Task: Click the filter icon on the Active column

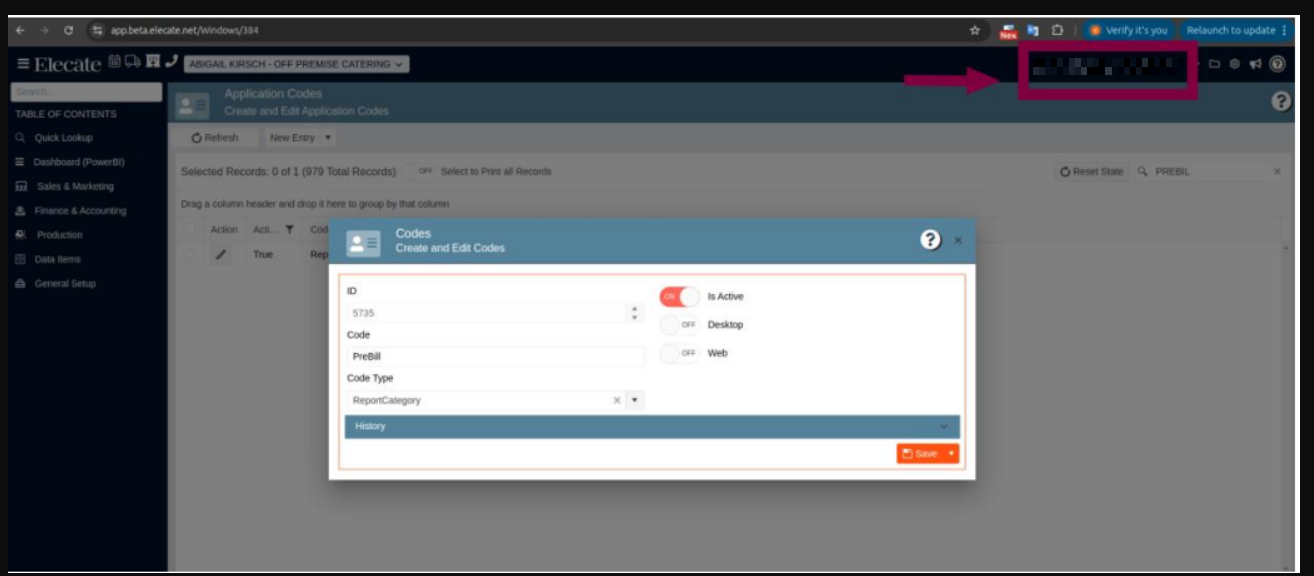Action: (x=290, y=230)
